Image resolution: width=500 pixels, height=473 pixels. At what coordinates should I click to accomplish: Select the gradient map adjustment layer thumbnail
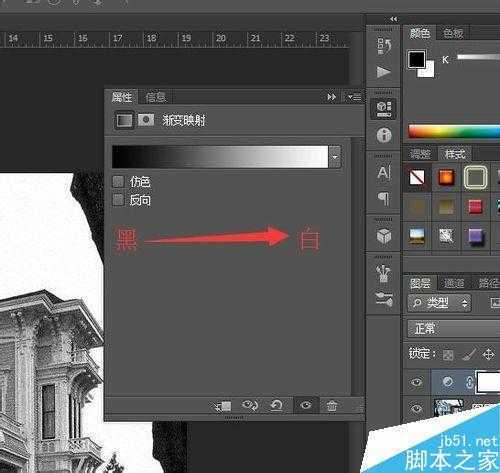point(448,382)
